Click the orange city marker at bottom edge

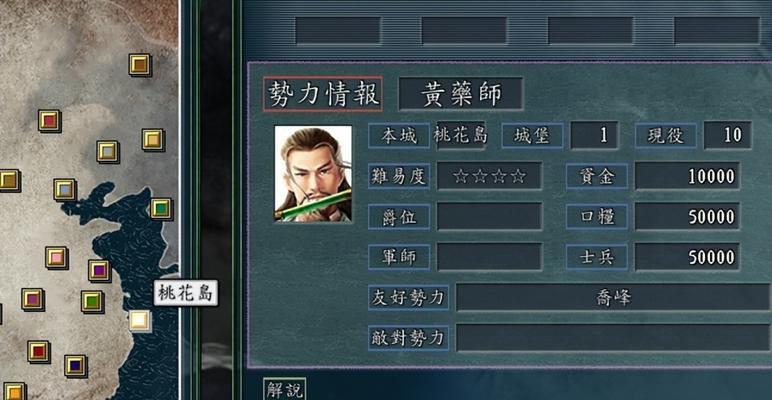pyautogui.click(x=14, y=392)
